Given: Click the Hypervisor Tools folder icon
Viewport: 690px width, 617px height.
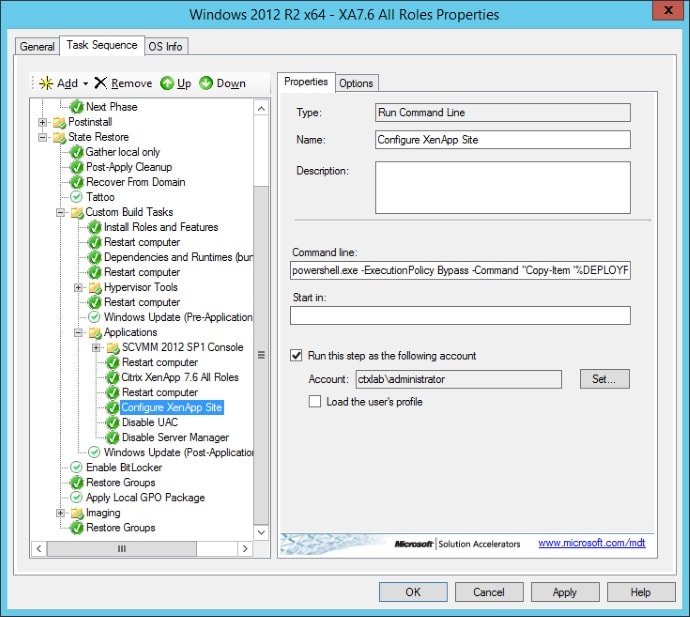Looking at the screenshot, I should [95, 287].
